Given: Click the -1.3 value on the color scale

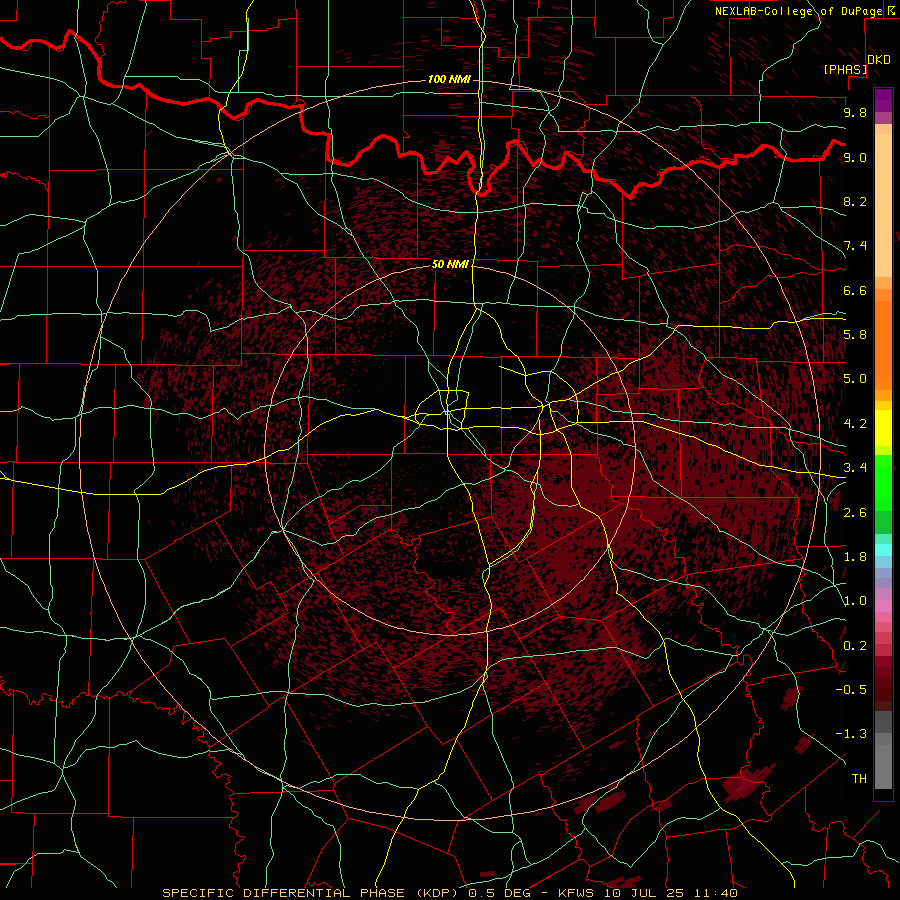Looking at the screenshot, I should pyautogui.click(x=851, y=734).
